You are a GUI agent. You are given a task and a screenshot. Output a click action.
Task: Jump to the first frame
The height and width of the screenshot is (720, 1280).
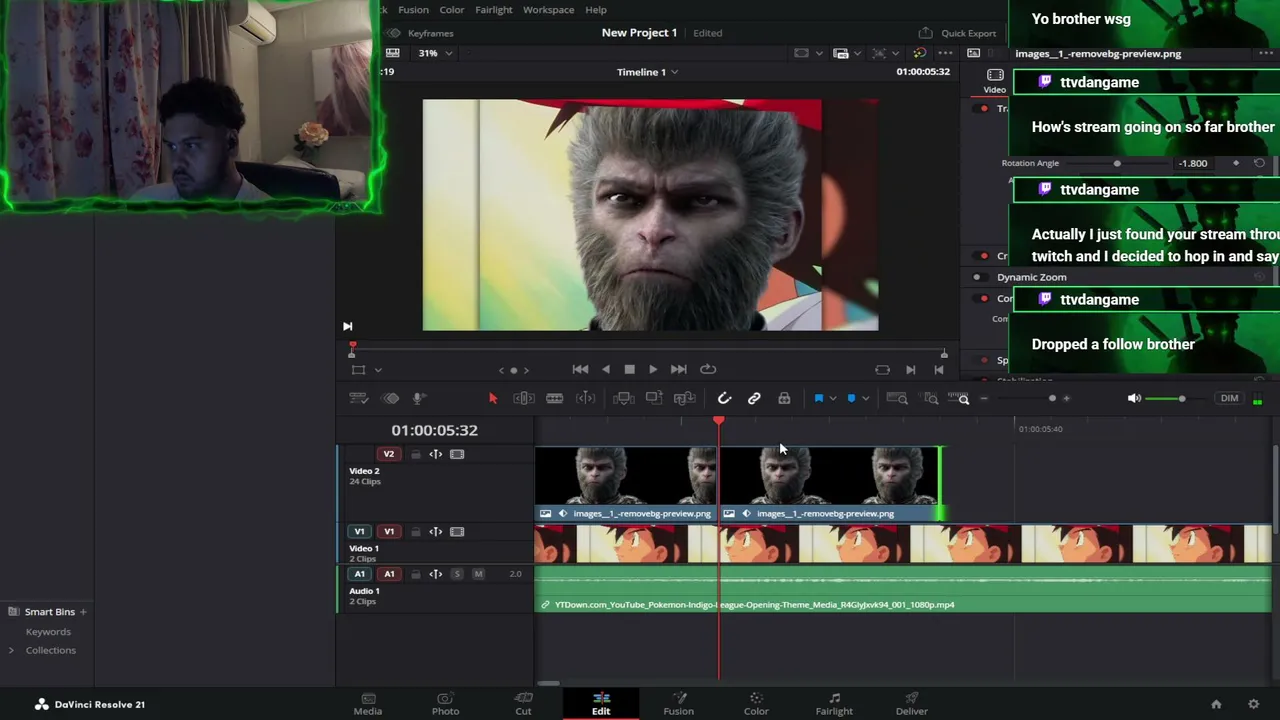pos(580,369)
